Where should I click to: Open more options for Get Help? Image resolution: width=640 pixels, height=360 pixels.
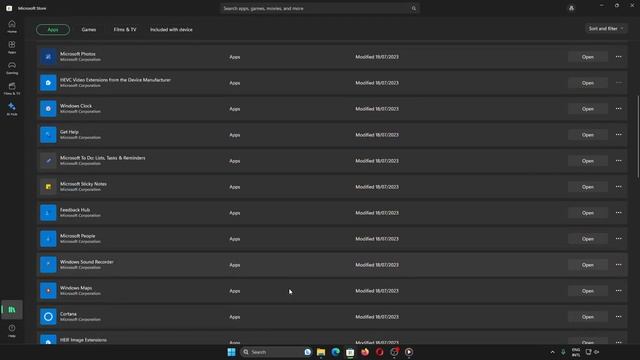pos(618,135)
